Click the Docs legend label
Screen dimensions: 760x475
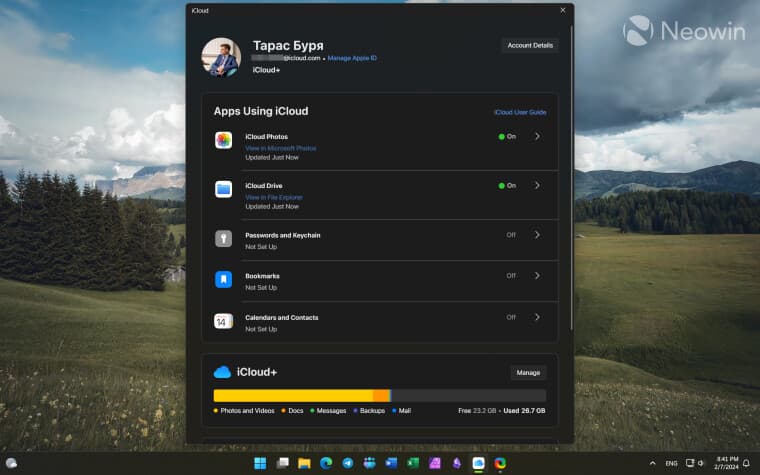pyautogui.click(x=296, y=411)
